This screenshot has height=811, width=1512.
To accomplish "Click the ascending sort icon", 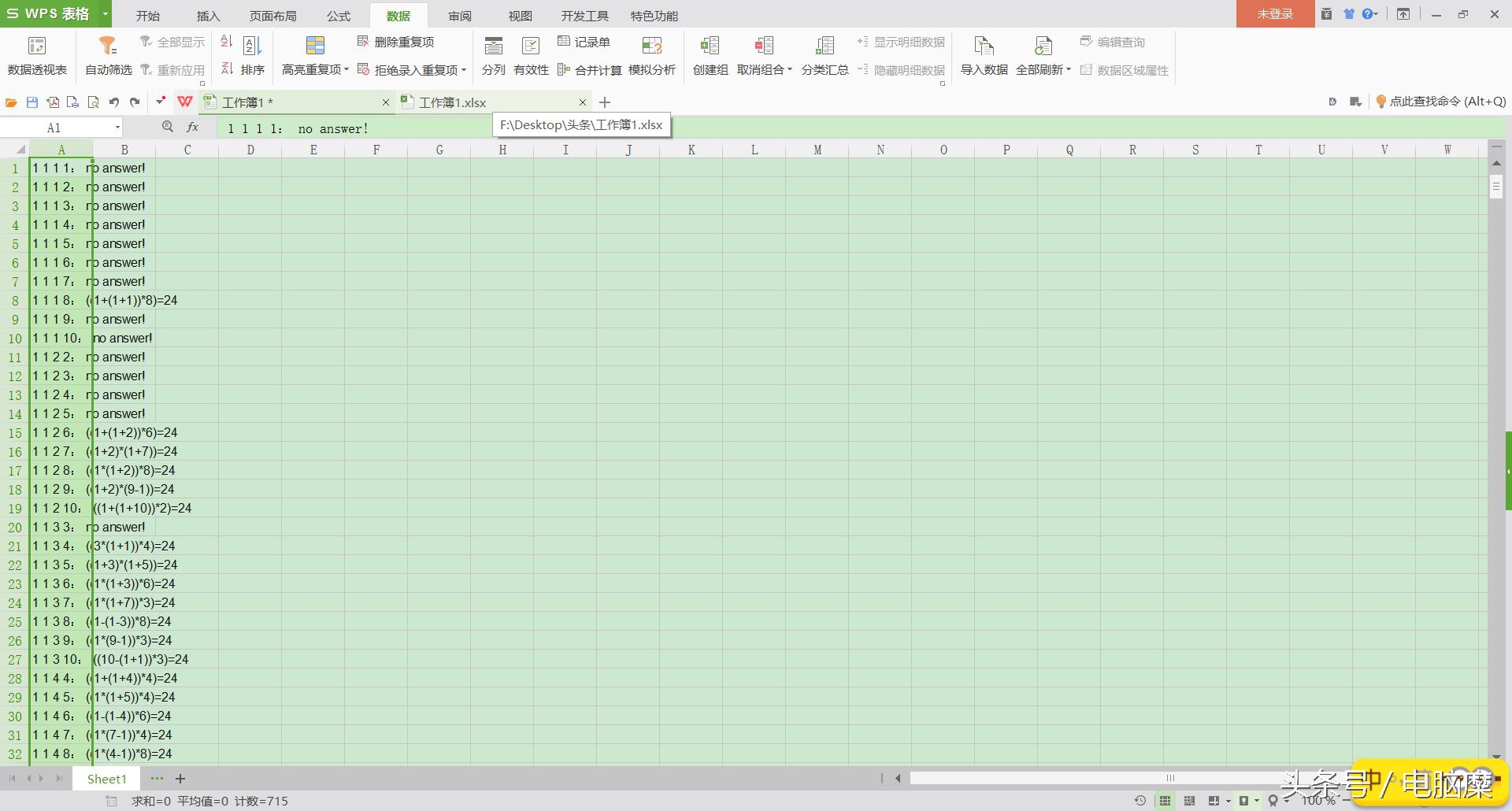I will click(227, 42).
